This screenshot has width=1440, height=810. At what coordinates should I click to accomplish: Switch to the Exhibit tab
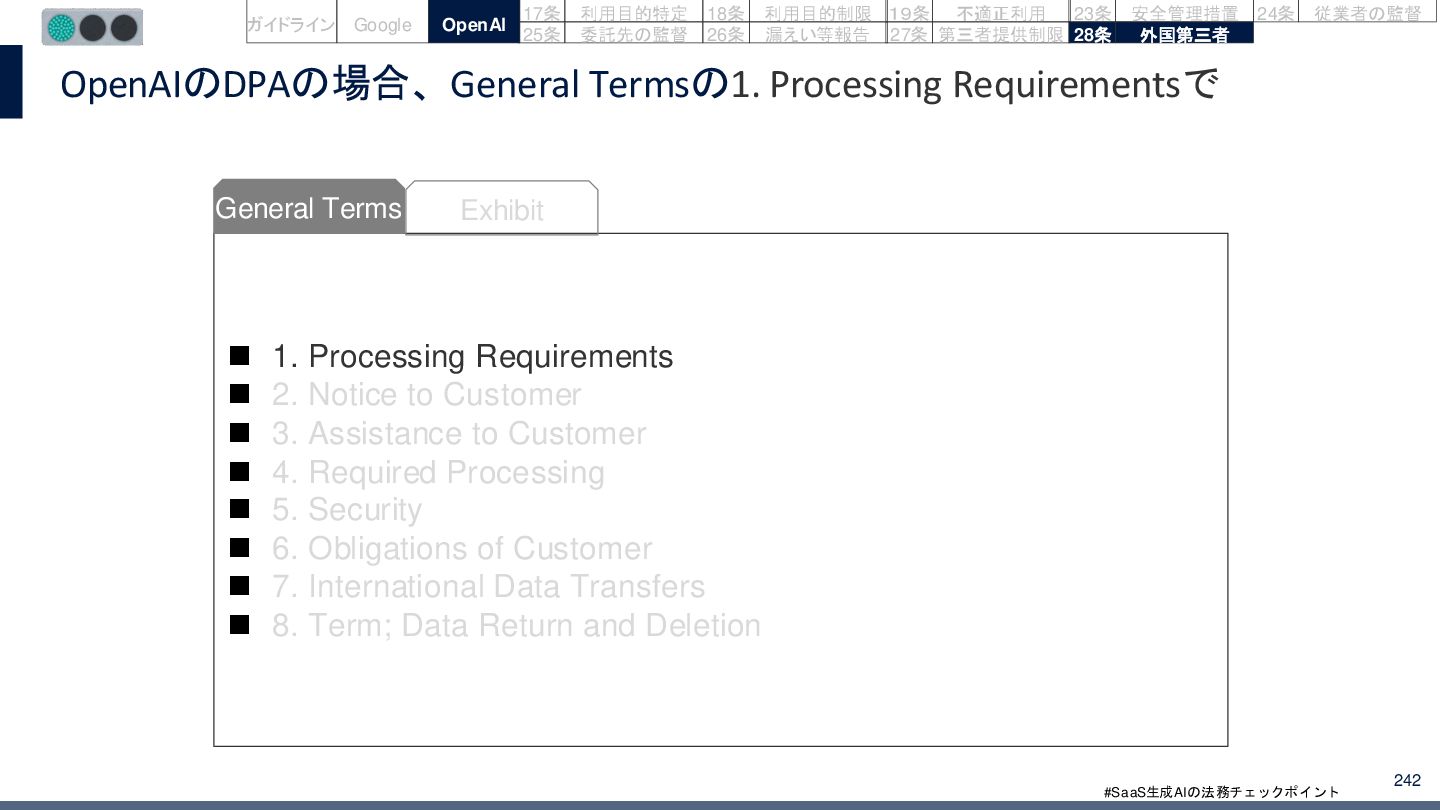[502, 208]
